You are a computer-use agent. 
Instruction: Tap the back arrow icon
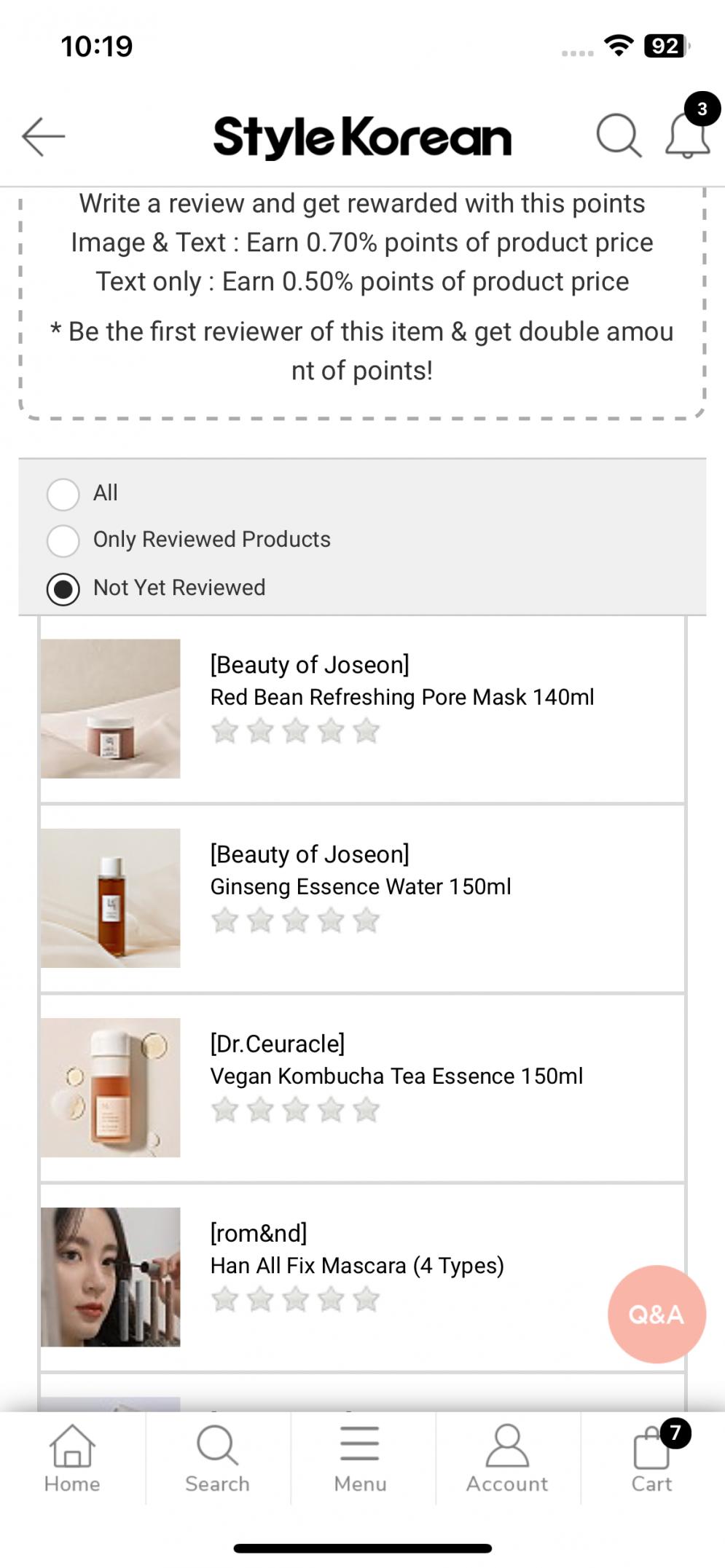pos(44,136)
